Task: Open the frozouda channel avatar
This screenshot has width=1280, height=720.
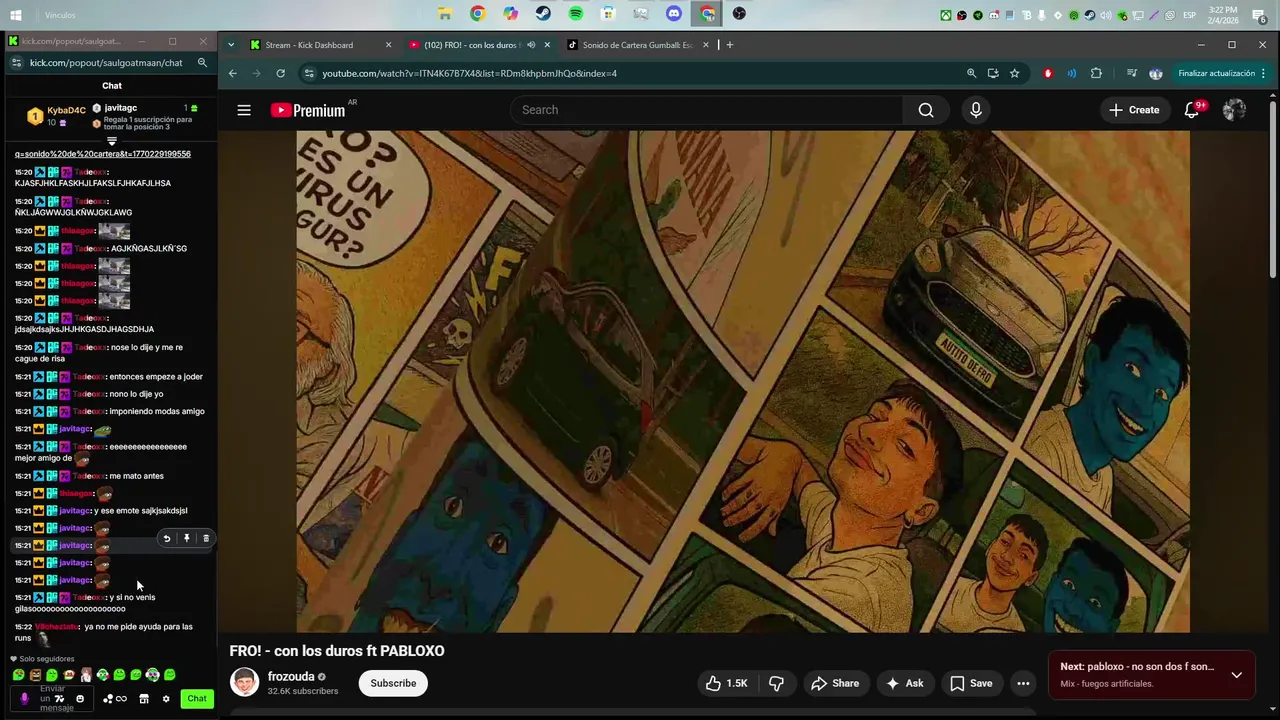Action: pyautogui.click(x=244, y=683)
